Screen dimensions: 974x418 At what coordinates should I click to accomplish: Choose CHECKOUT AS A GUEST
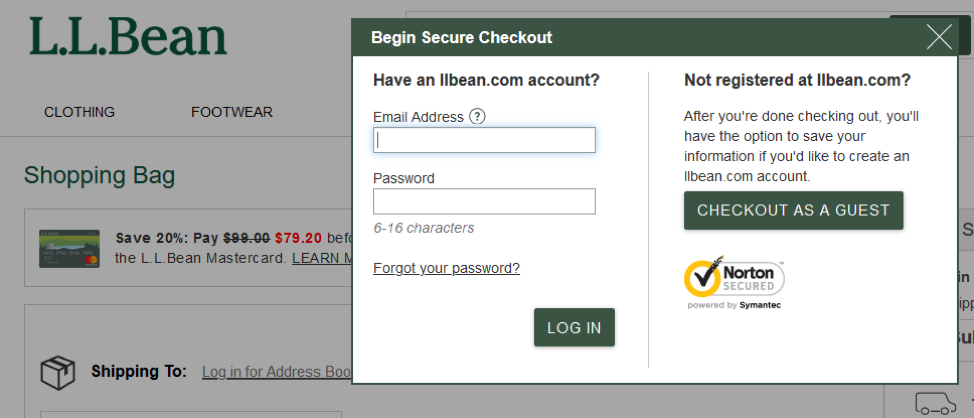click(x=793, y=210)
